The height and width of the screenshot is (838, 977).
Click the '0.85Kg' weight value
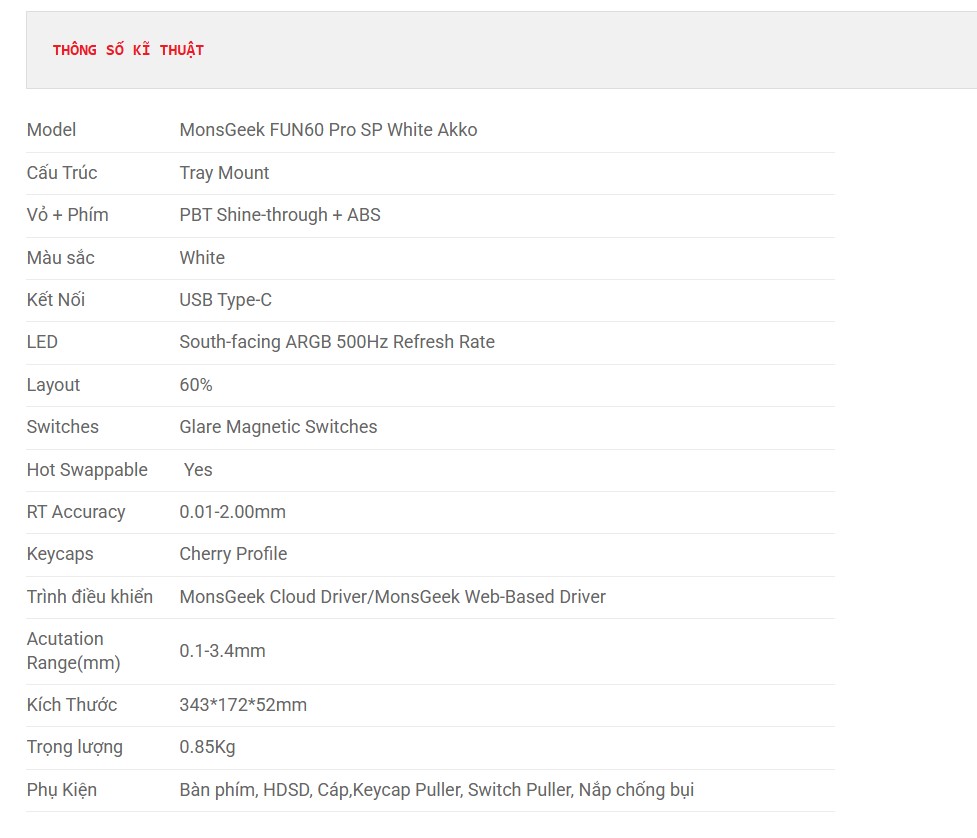207,747
